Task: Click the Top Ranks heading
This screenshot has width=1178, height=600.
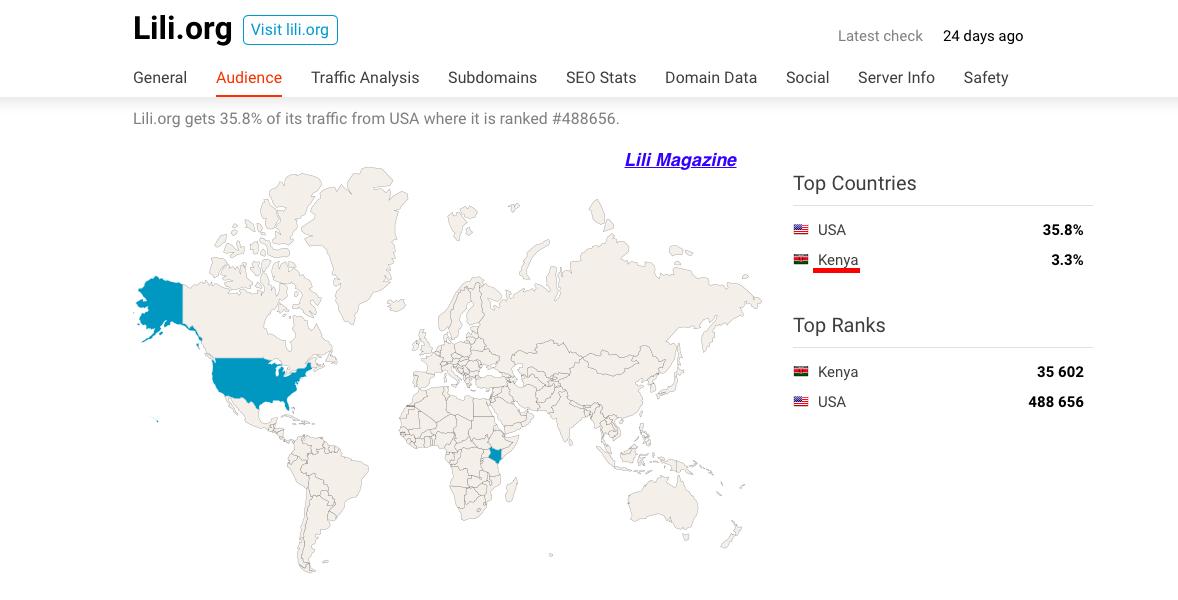Action: (839, 325)
